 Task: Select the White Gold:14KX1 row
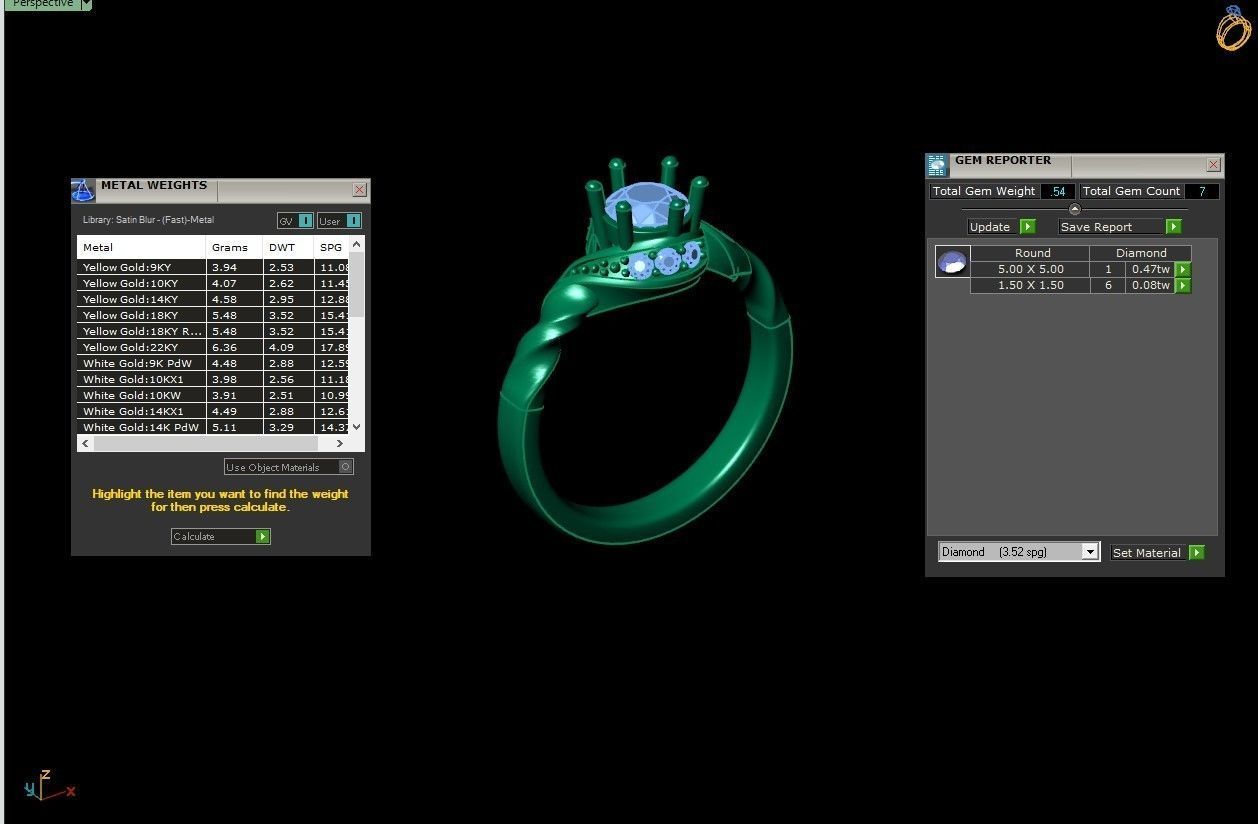(213, 411)
